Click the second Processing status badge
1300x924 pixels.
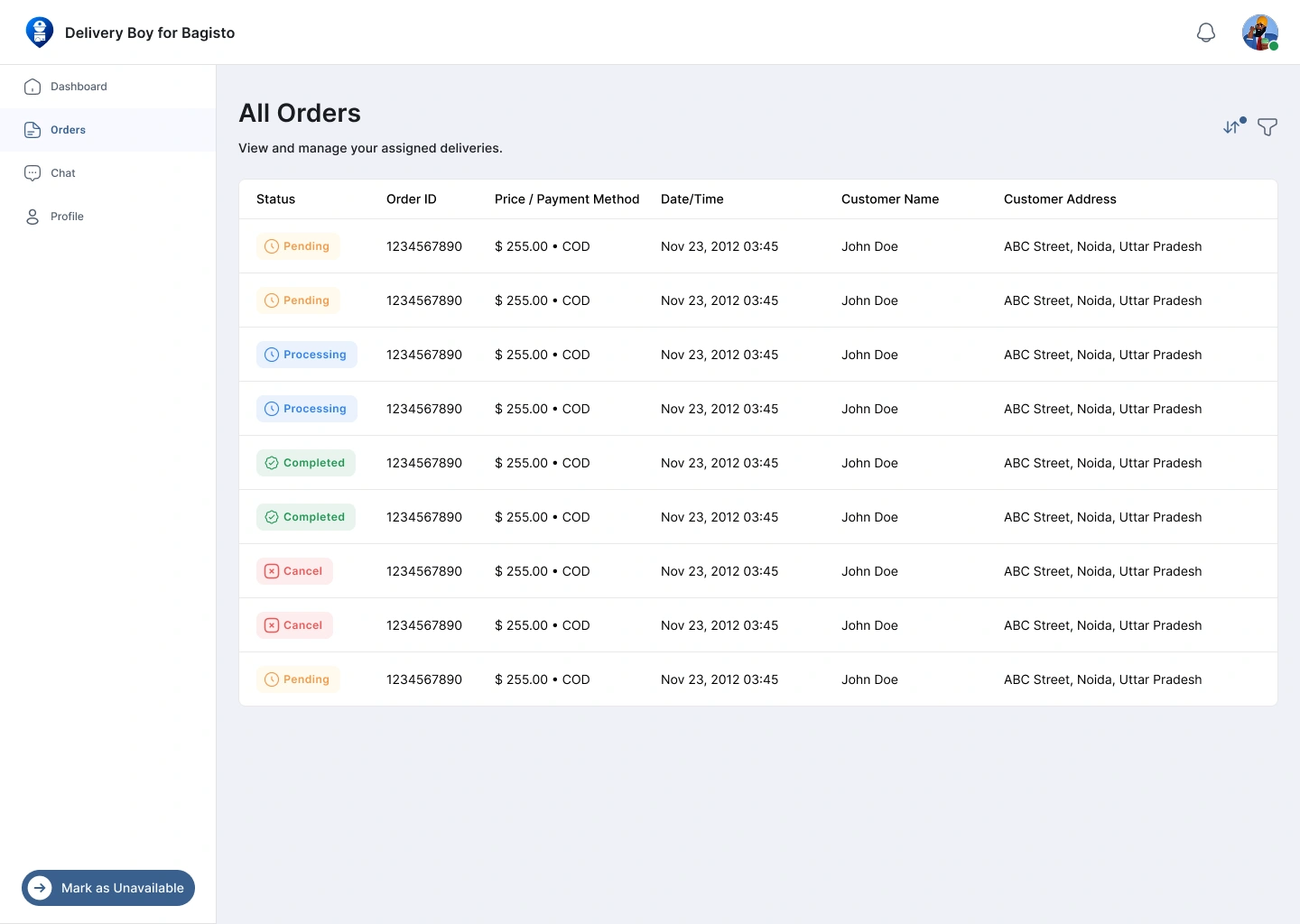307,409
